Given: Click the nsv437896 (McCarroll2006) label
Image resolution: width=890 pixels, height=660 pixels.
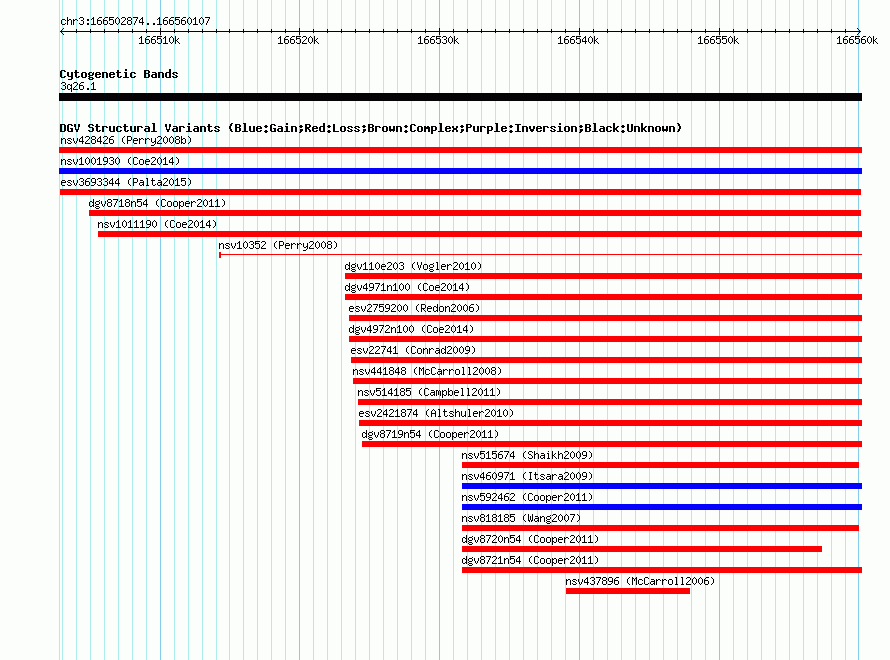Looking at the screenshot, I should tap(640, 581).
